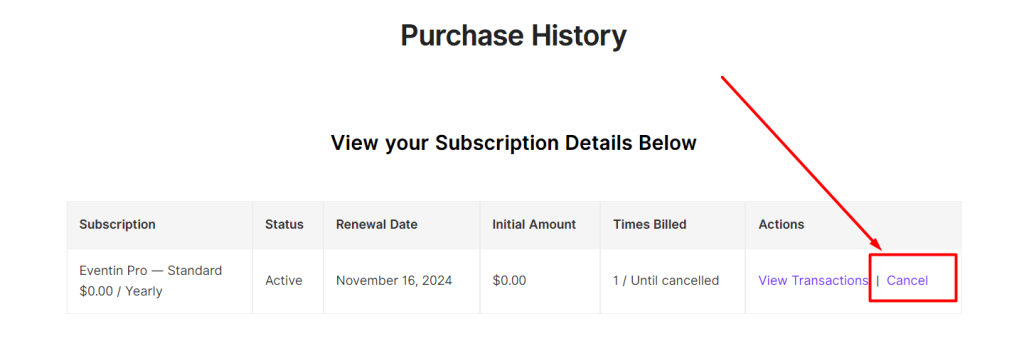Select the Initial Amount column header
1024x363 pixels.
click(534, 225)
